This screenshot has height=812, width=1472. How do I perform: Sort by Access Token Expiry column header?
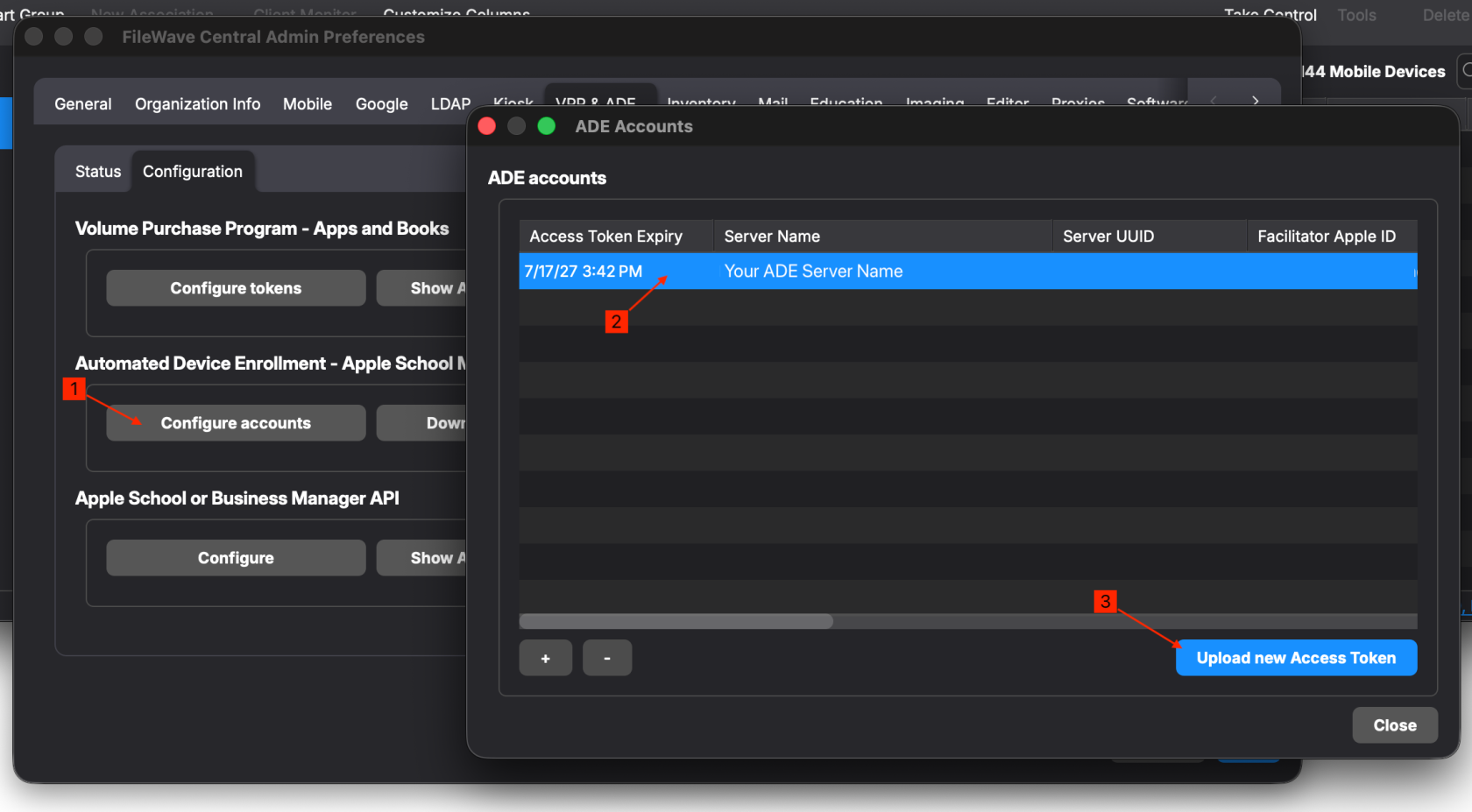coord(616,237)
